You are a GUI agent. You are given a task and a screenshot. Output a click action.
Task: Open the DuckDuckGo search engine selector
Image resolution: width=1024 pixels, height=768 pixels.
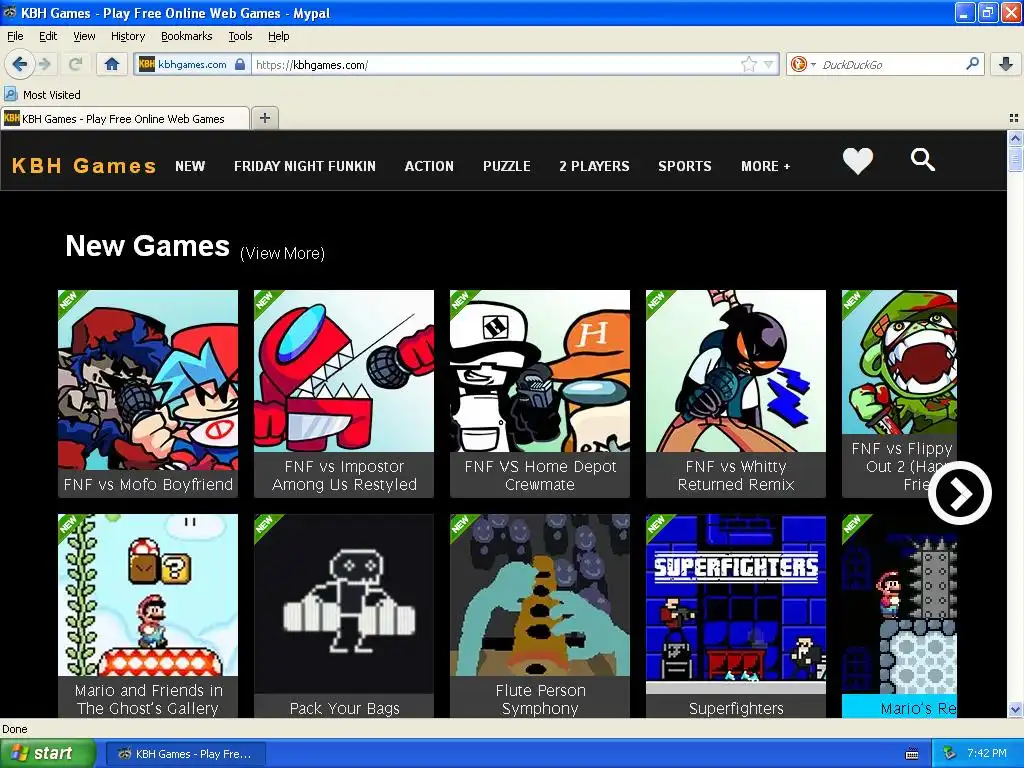tap(803, 64)
